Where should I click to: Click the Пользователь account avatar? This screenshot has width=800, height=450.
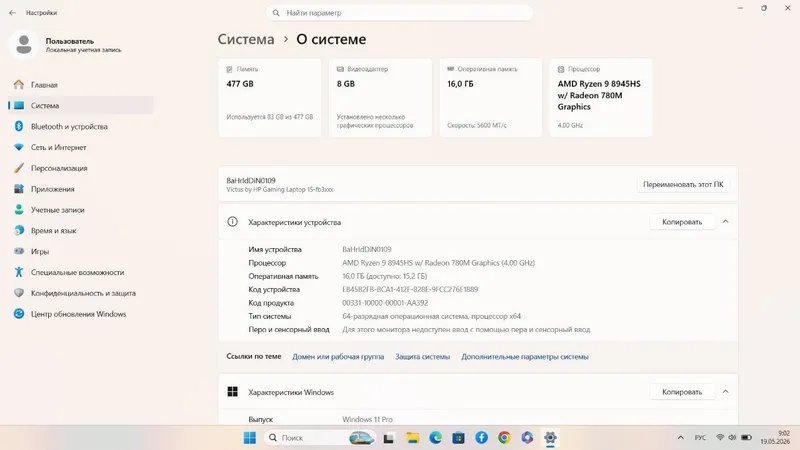(23, 45)
